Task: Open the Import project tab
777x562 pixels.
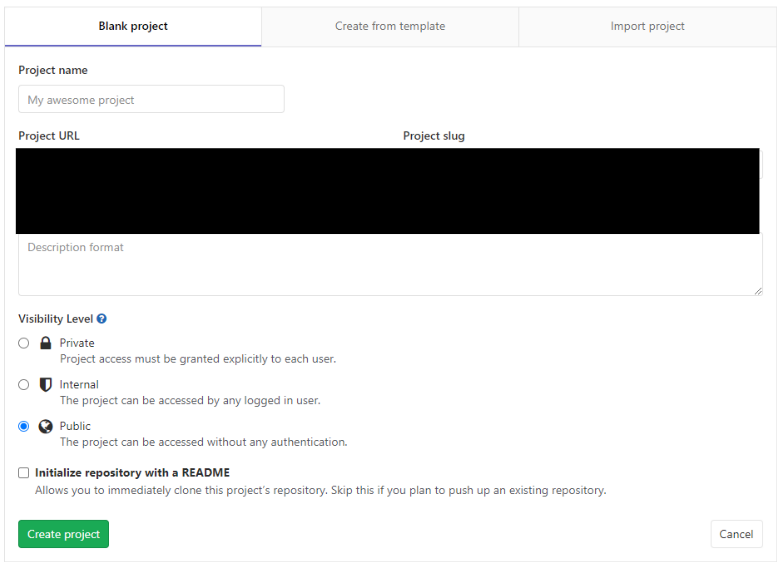Action: tap(647, 26)
